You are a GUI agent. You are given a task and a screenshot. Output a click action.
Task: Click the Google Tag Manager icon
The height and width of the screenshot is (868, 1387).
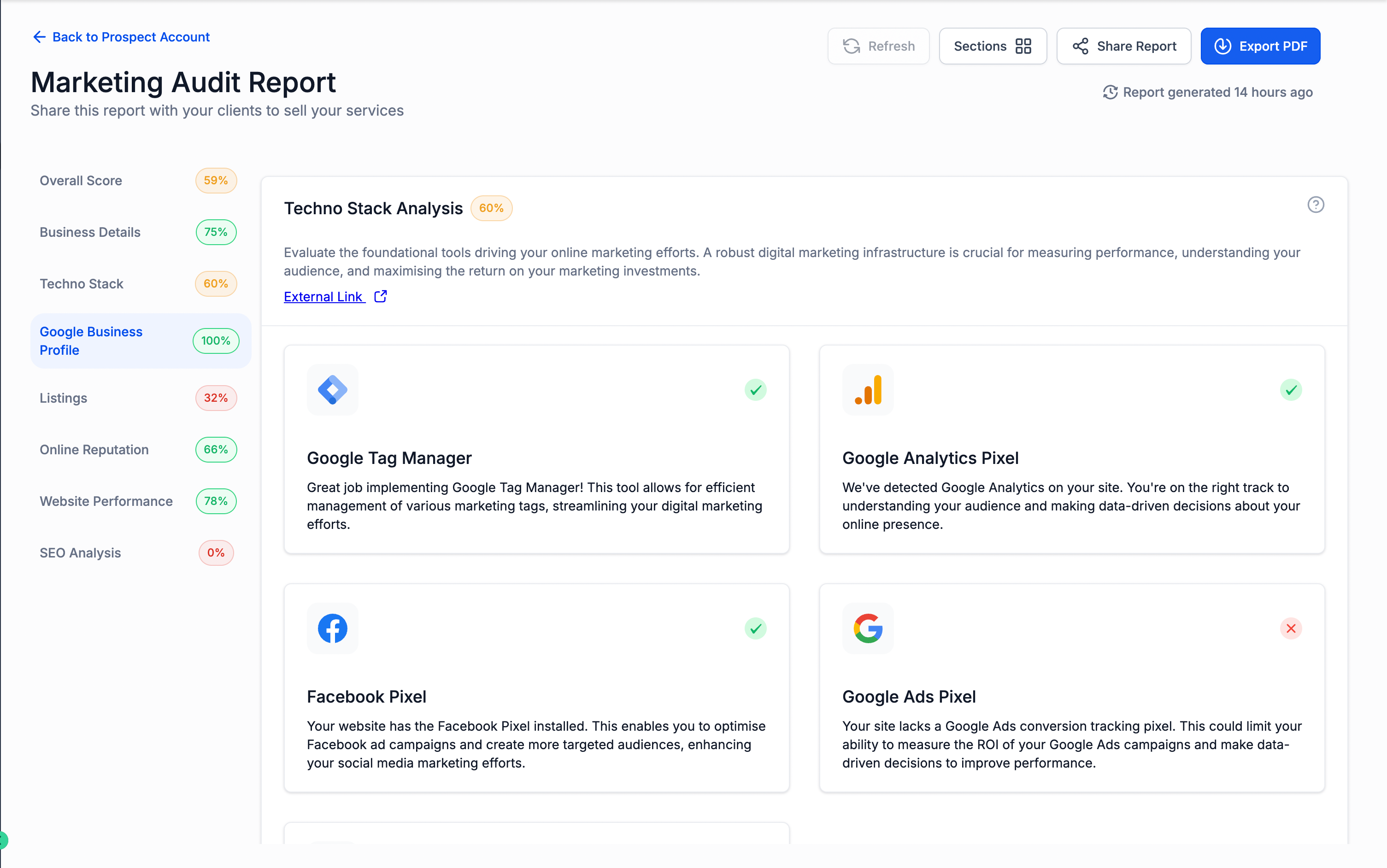click(x=332, y=390)
